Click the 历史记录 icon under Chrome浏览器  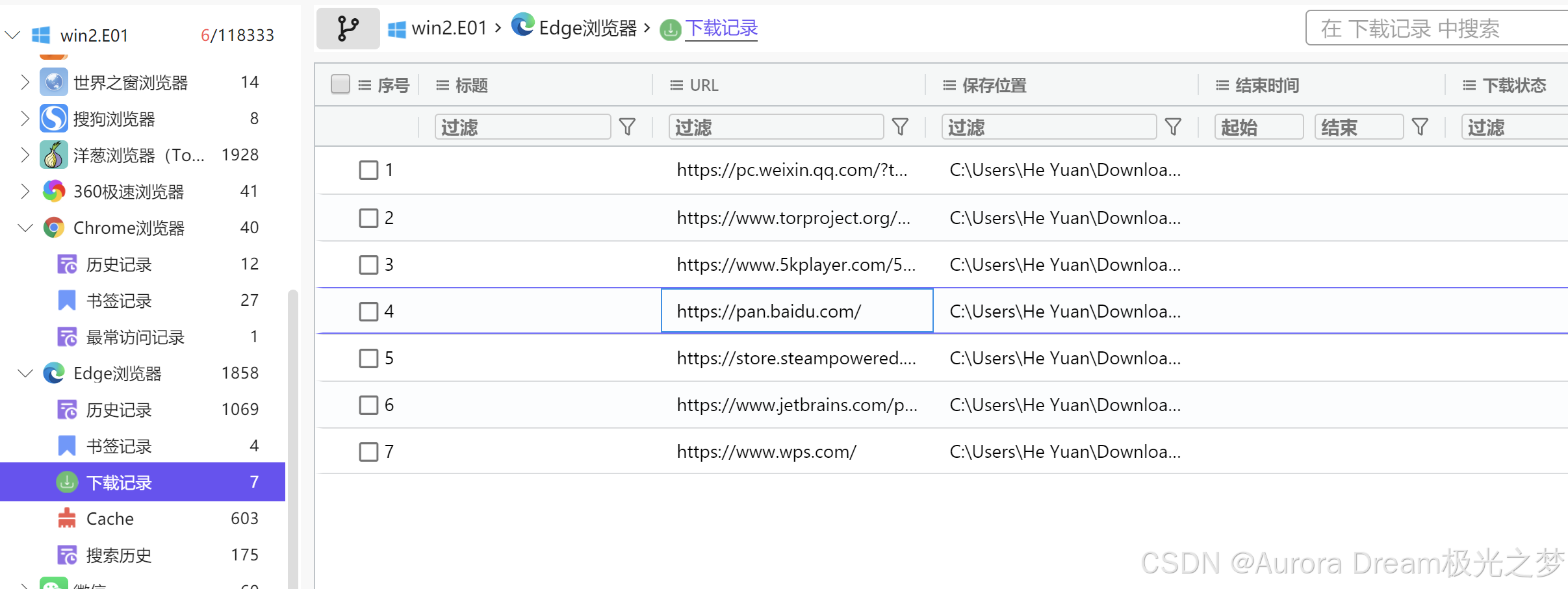pyautogui.click(x=67, y=264)
